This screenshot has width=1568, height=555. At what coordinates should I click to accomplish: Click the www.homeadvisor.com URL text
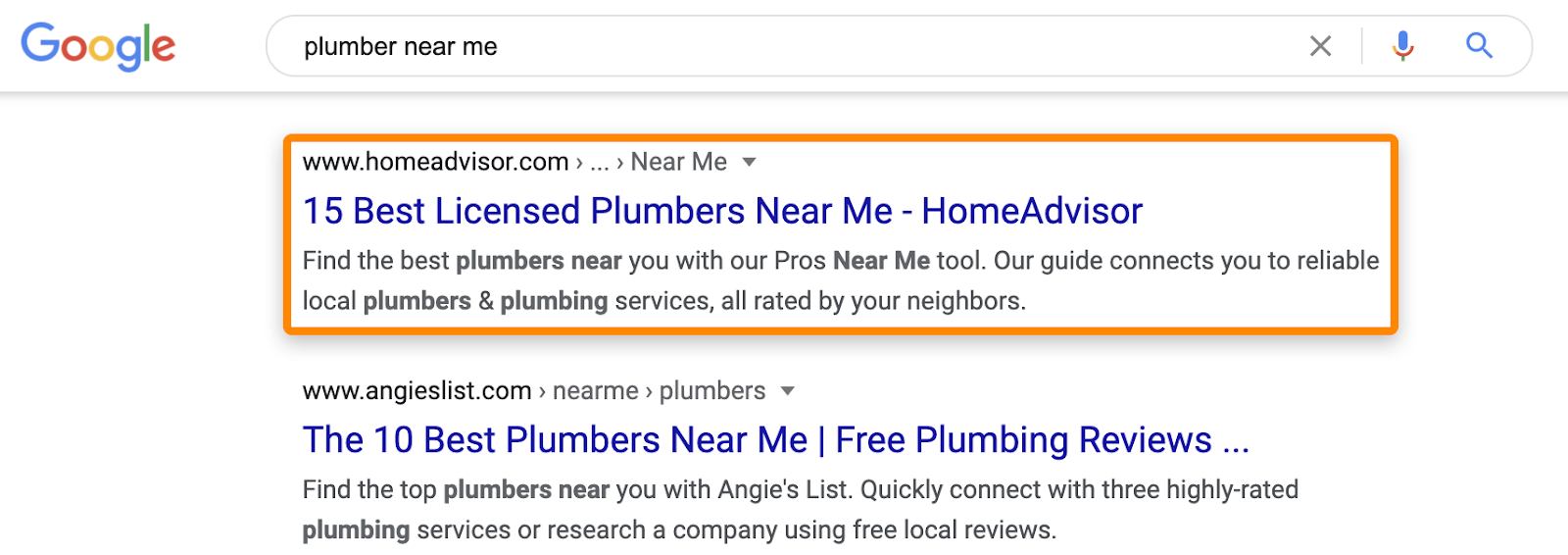(435, 162)
